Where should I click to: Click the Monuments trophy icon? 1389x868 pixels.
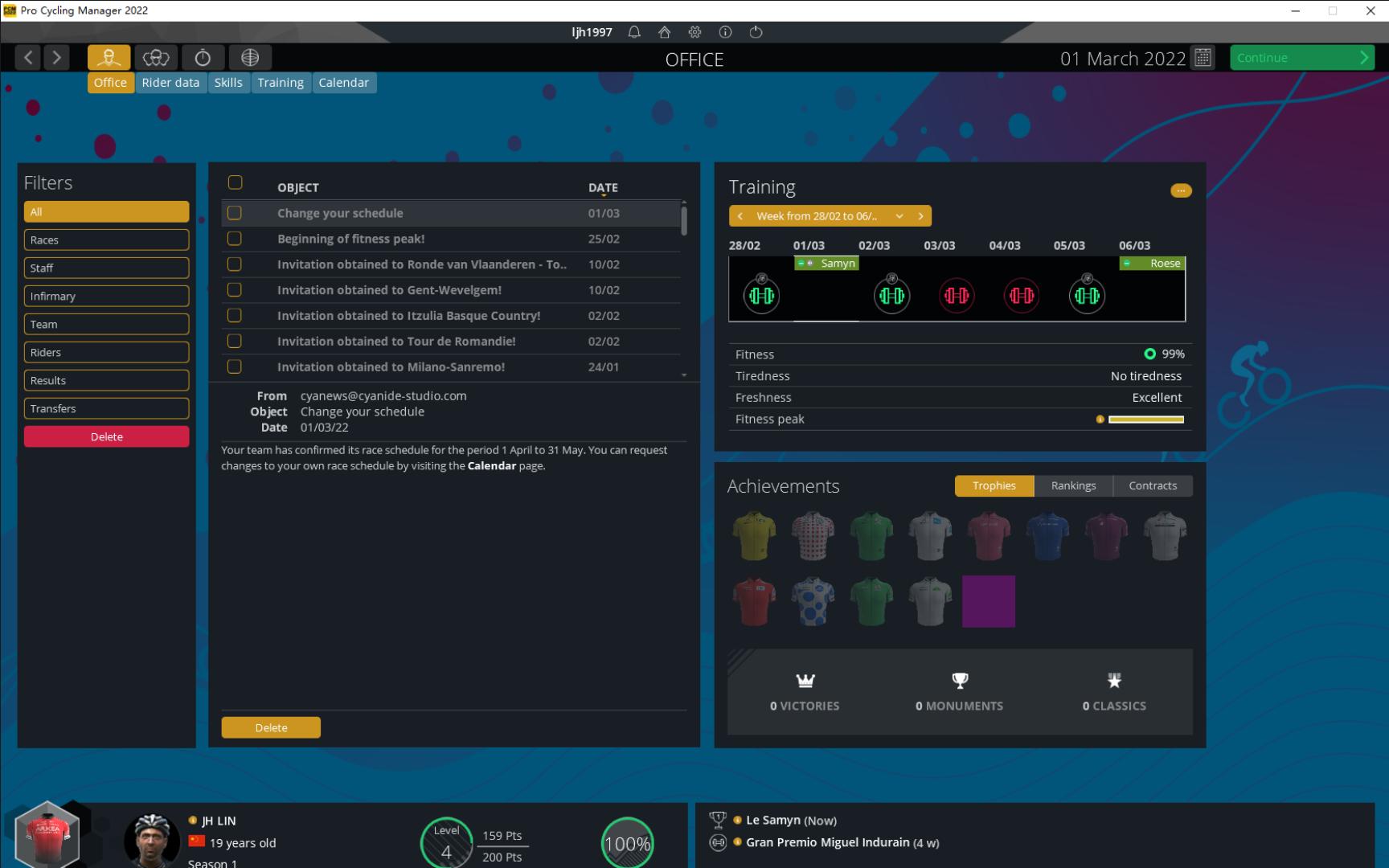coord(960,681)
